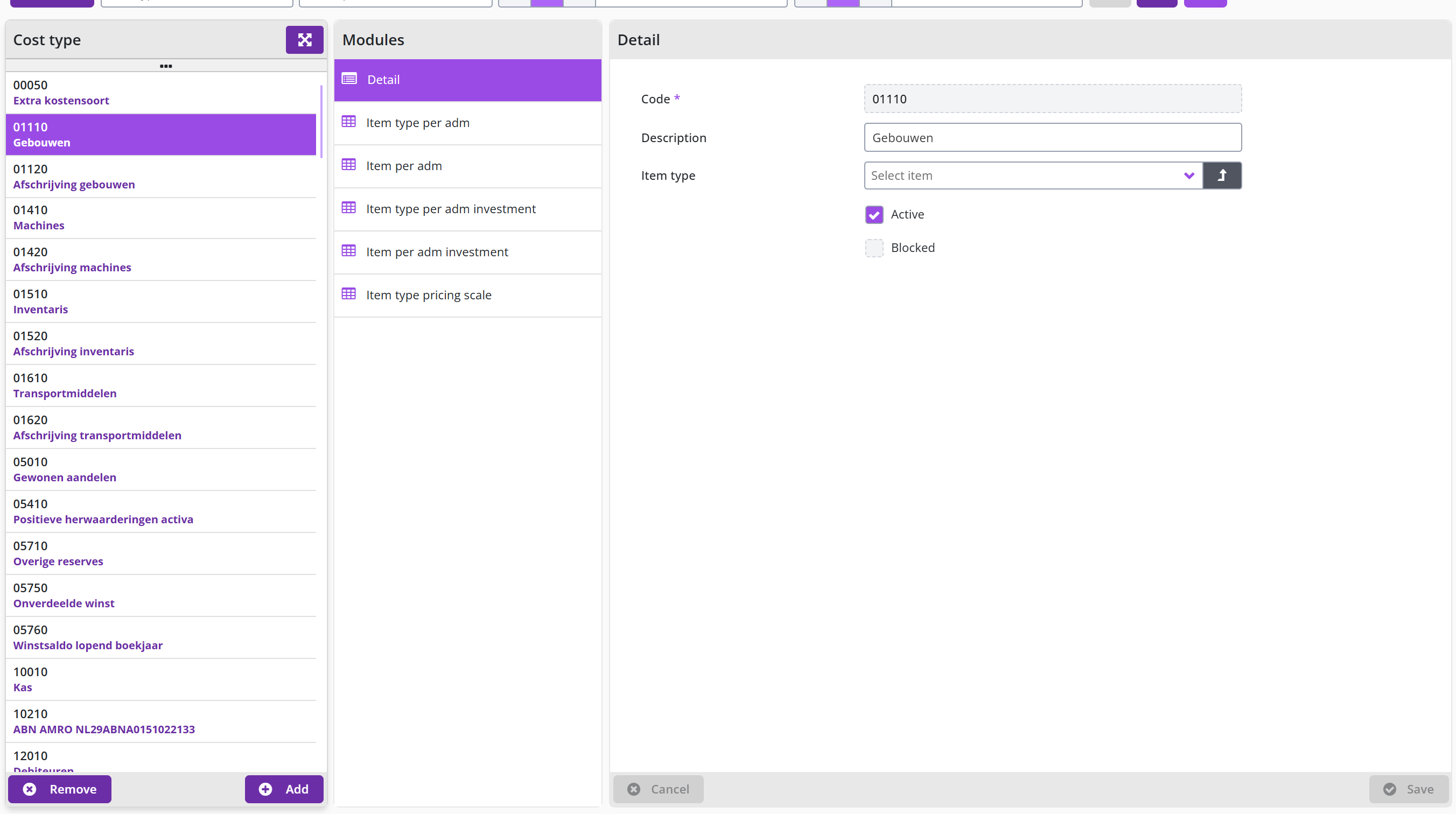Click grid icon beside Item per adm investment
1456x814 pixels.
(349, 250)
